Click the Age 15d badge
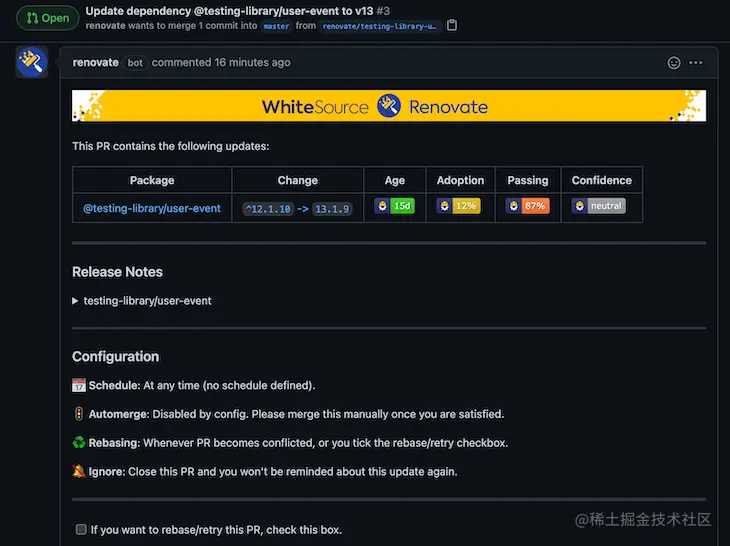This screenshot has width=730, height=546. [394, 206]
